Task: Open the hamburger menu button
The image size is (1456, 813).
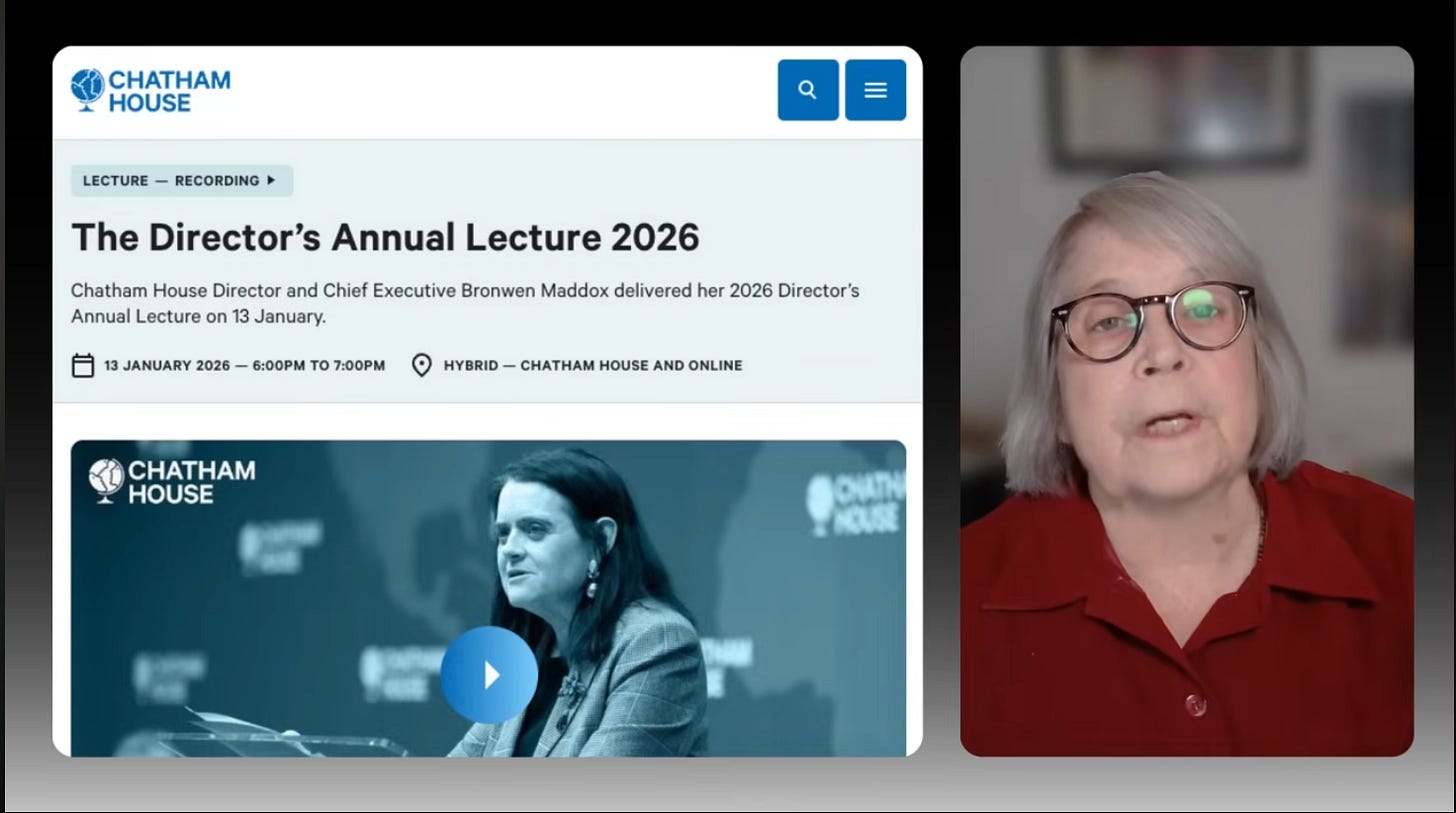Action: [x=875, y=90]
